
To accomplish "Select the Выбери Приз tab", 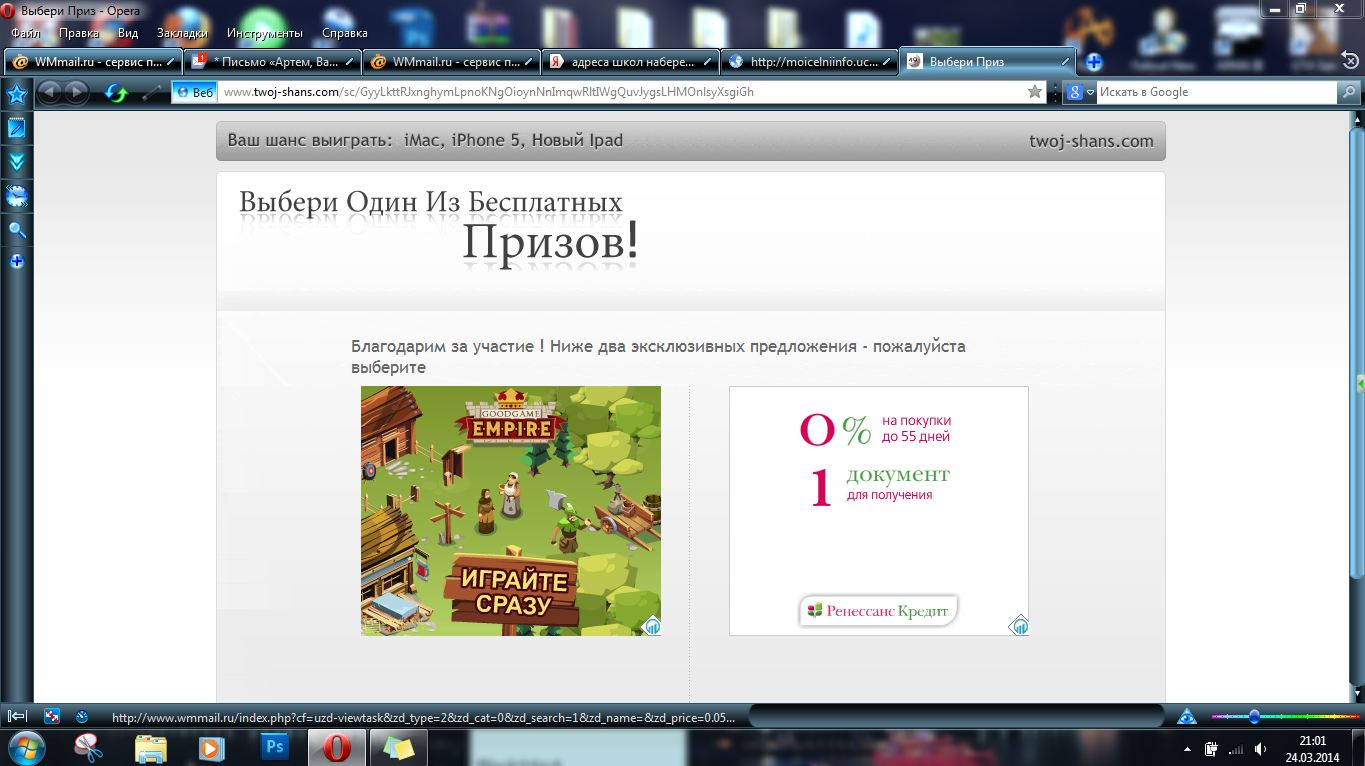I will [x=988, y=61].
